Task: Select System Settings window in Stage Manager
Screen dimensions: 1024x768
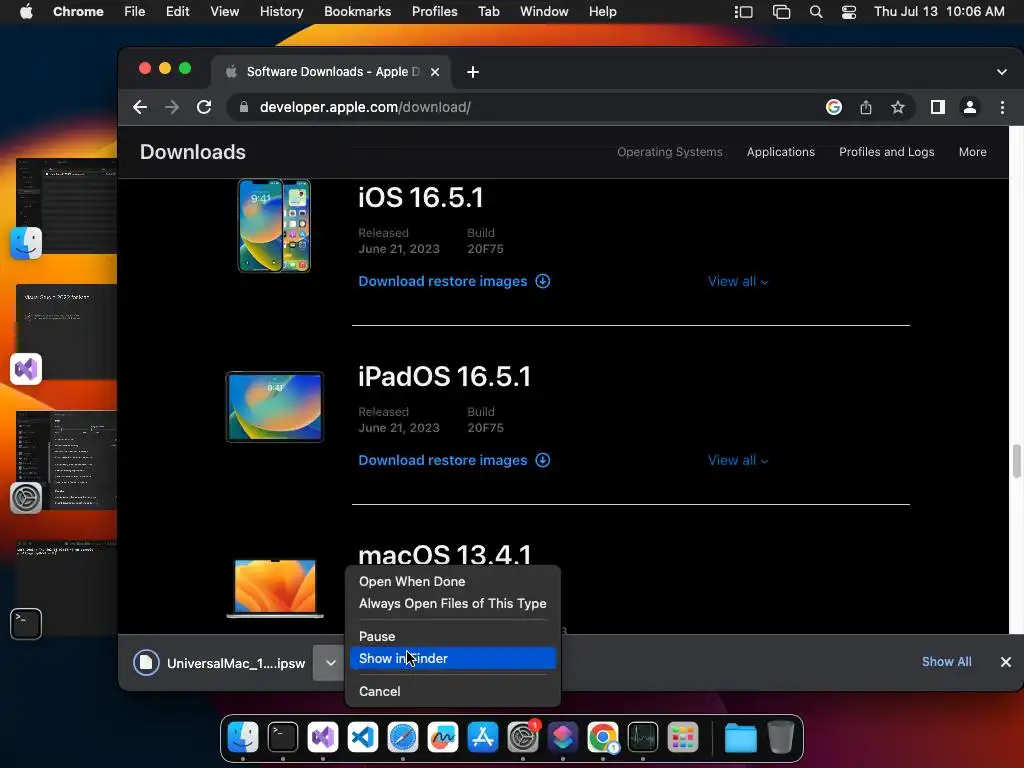Action: tap(66, 460)
